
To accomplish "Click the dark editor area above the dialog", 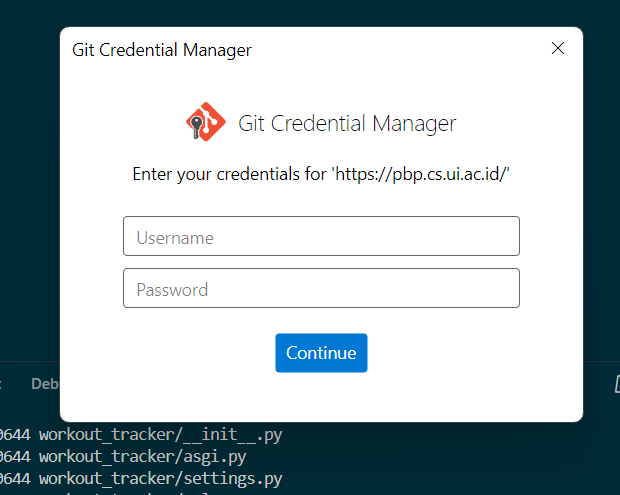I will (310, 13).
